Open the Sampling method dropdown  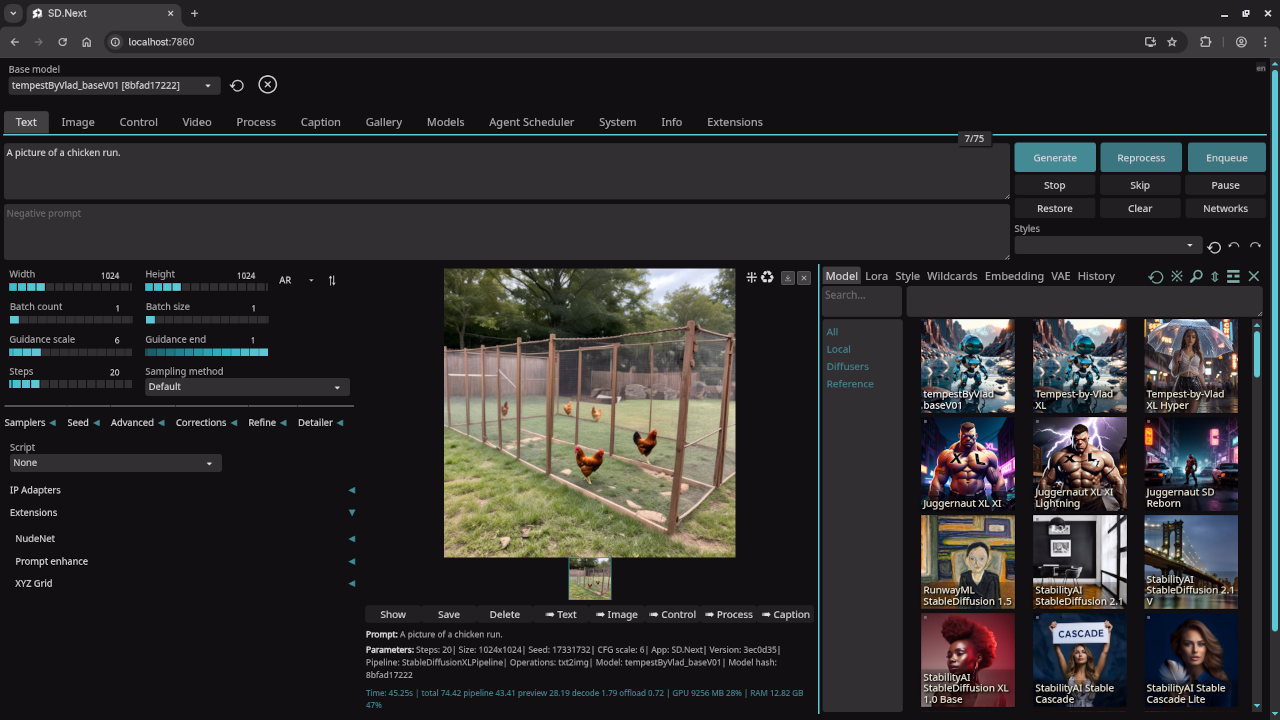point(247,387)
